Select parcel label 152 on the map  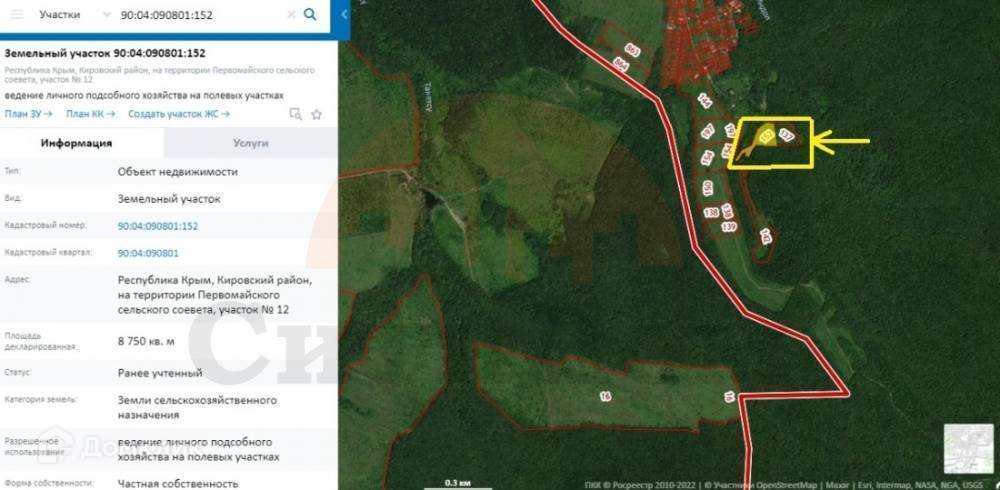[x=767, y=135]
